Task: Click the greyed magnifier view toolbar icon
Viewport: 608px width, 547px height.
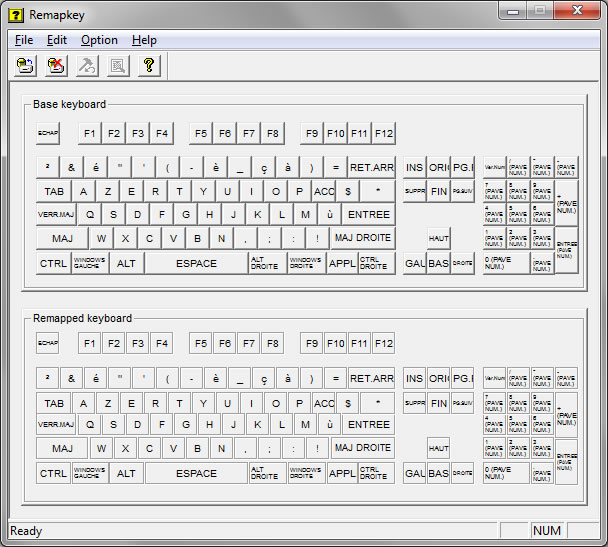Action: coord(118,66)
